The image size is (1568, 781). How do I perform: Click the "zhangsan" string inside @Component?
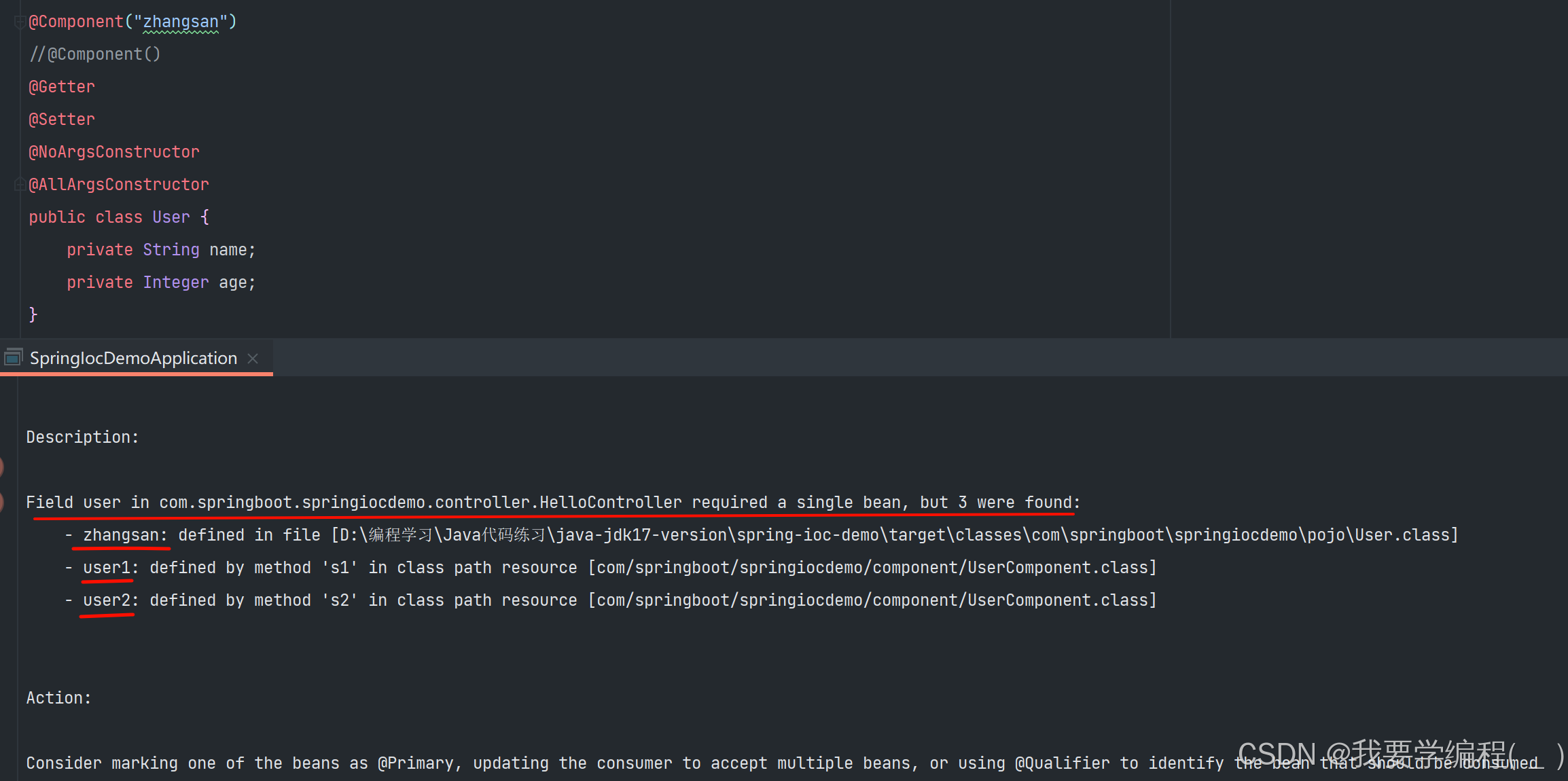pos(181,22)
